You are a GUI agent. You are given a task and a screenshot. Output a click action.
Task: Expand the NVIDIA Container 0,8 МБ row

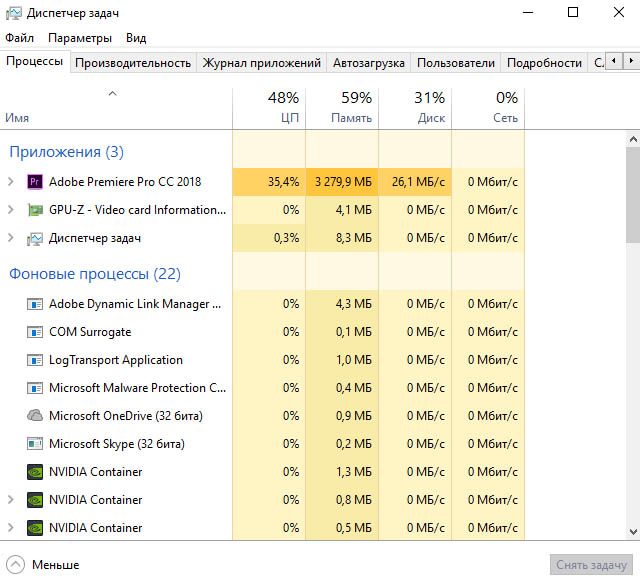(11, 499)
